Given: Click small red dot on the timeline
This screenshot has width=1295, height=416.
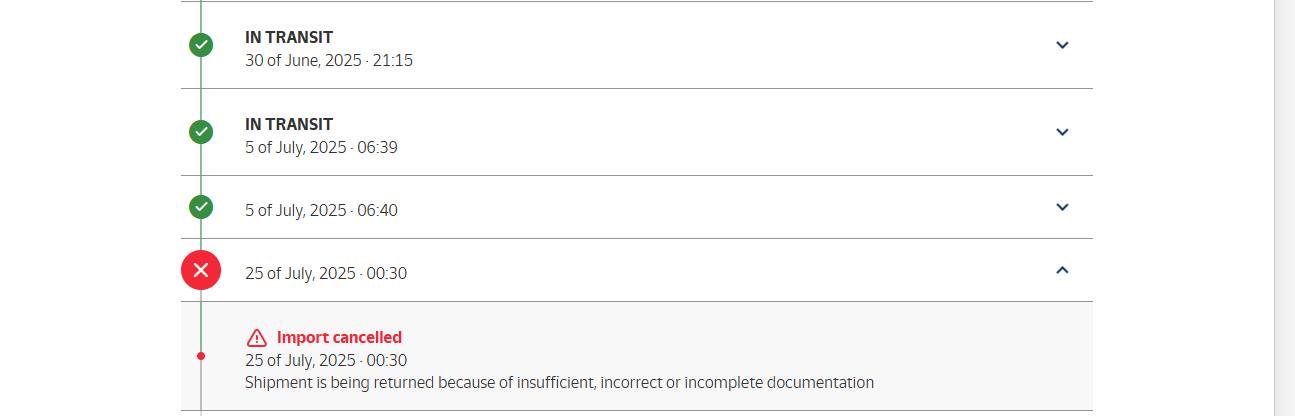Looking at the screenshot, I should (201, 356).
